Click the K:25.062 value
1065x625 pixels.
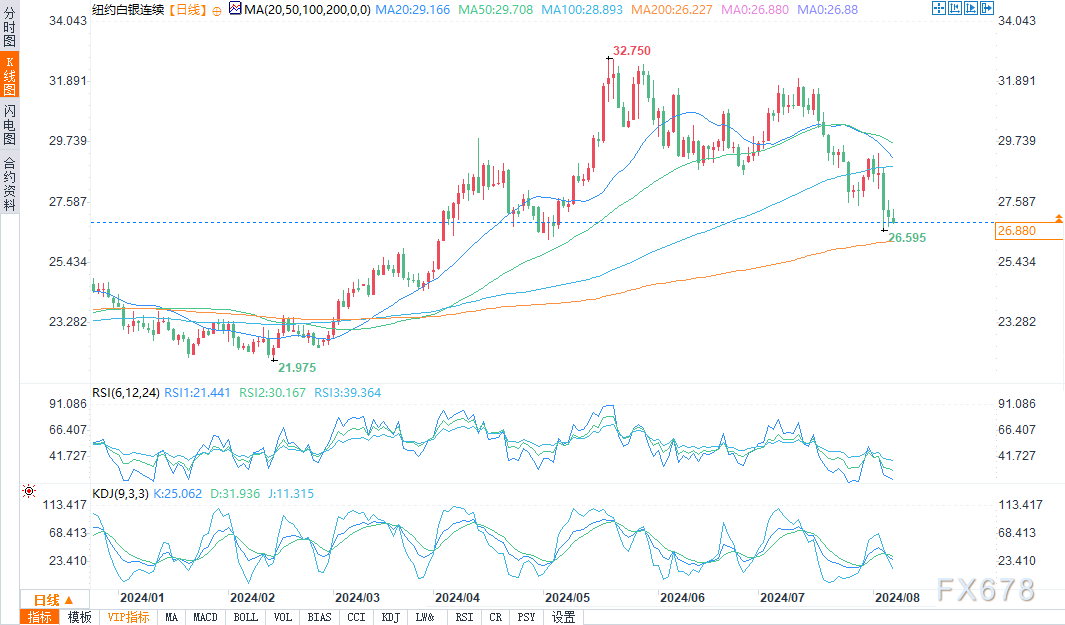click(178, 494)
